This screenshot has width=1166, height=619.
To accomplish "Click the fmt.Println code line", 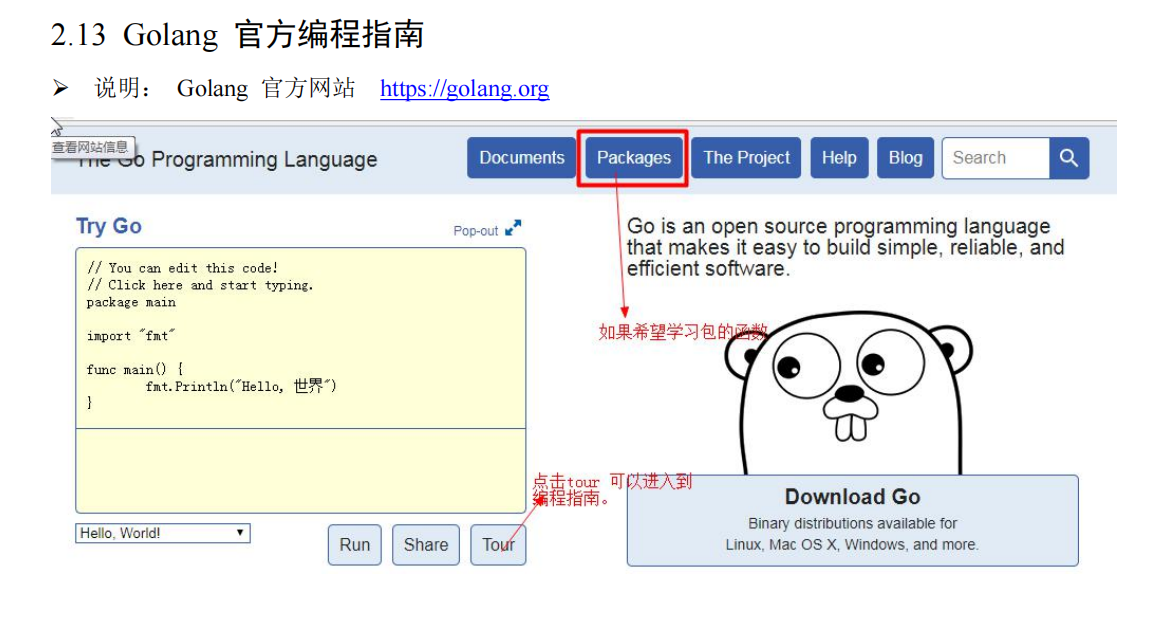I will (240, 386).
